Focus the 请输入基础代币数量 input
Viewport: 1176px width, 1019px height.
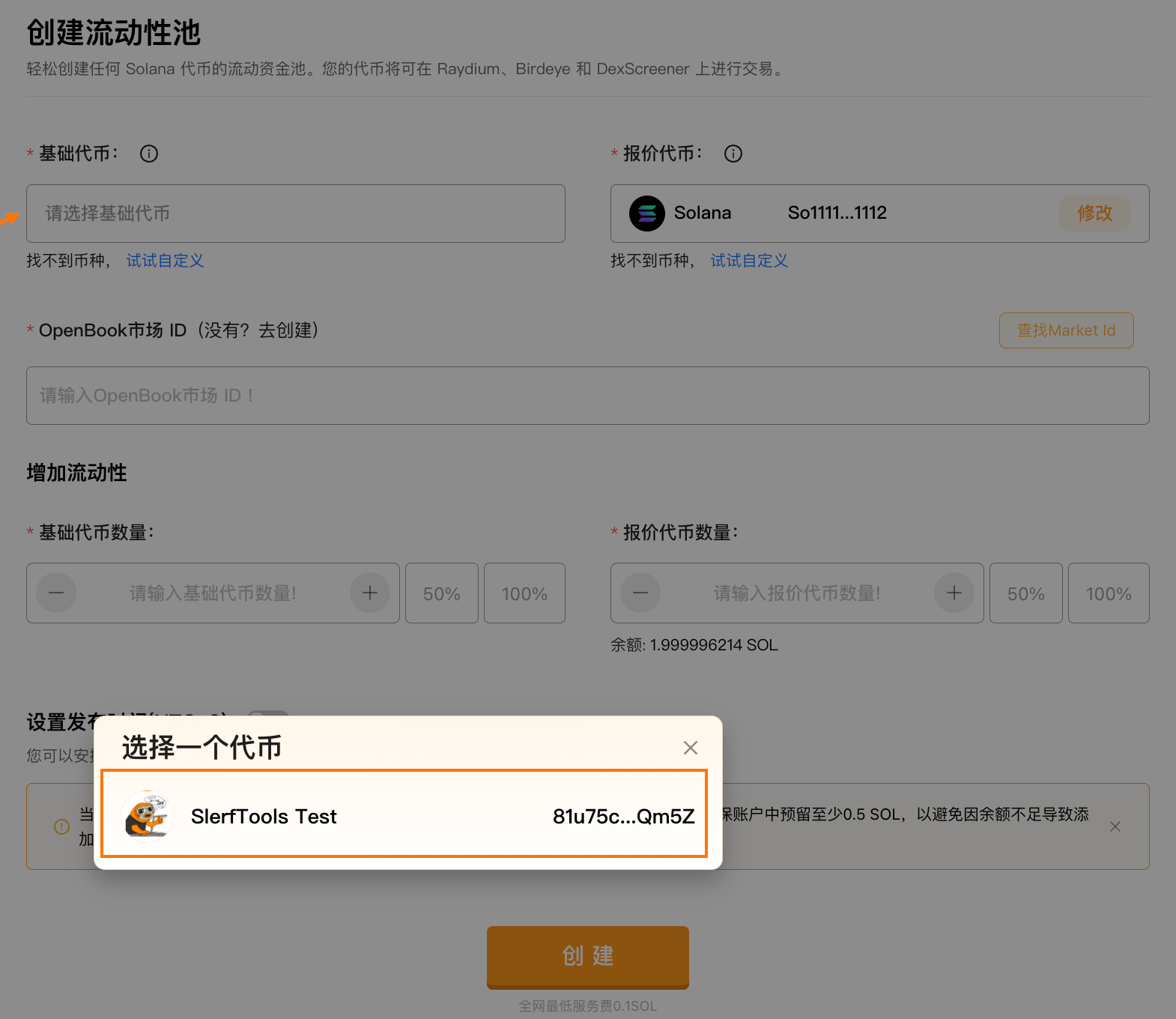point(213,593)
